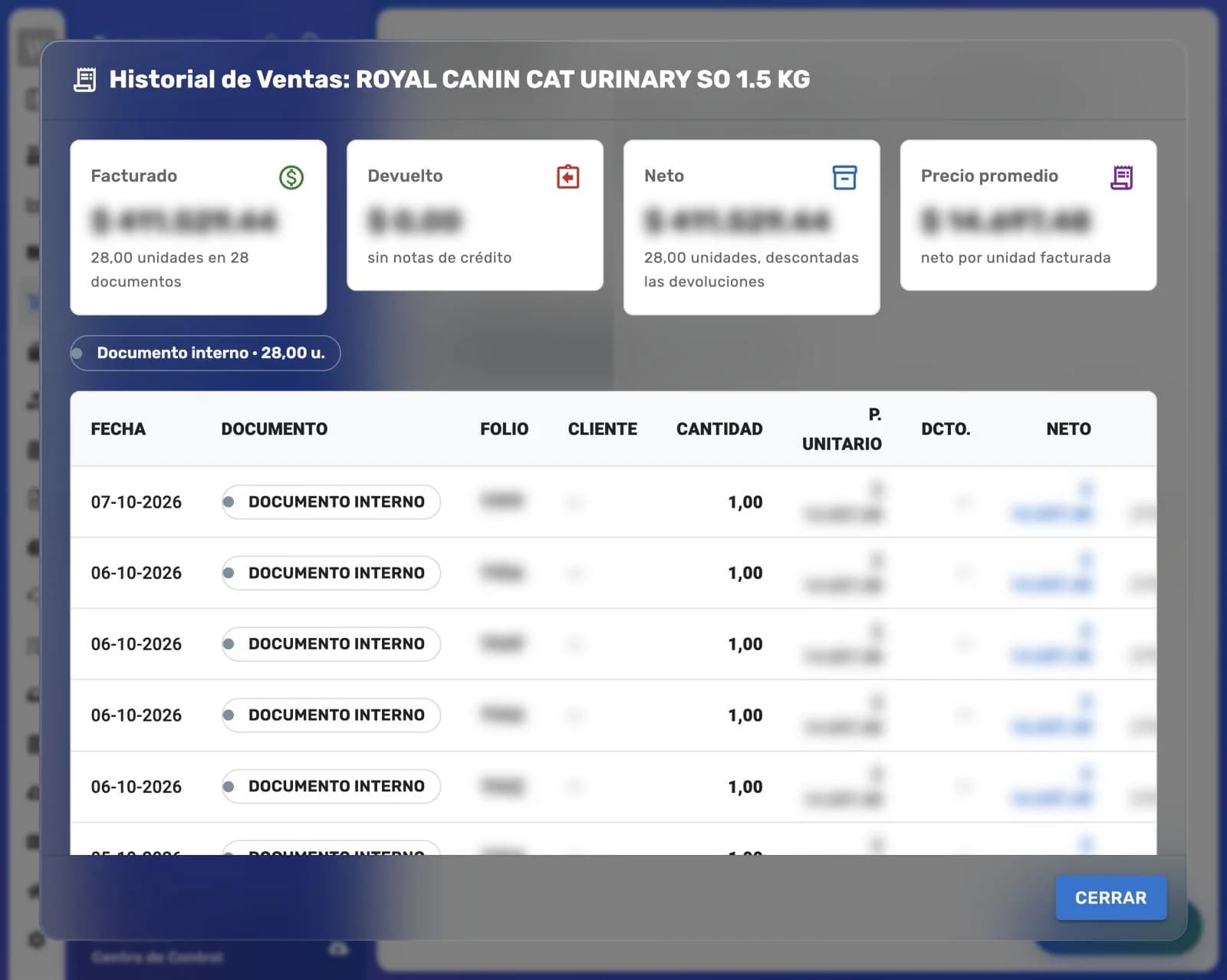Close the dialog with the CERRAR button

point(1110,897)
